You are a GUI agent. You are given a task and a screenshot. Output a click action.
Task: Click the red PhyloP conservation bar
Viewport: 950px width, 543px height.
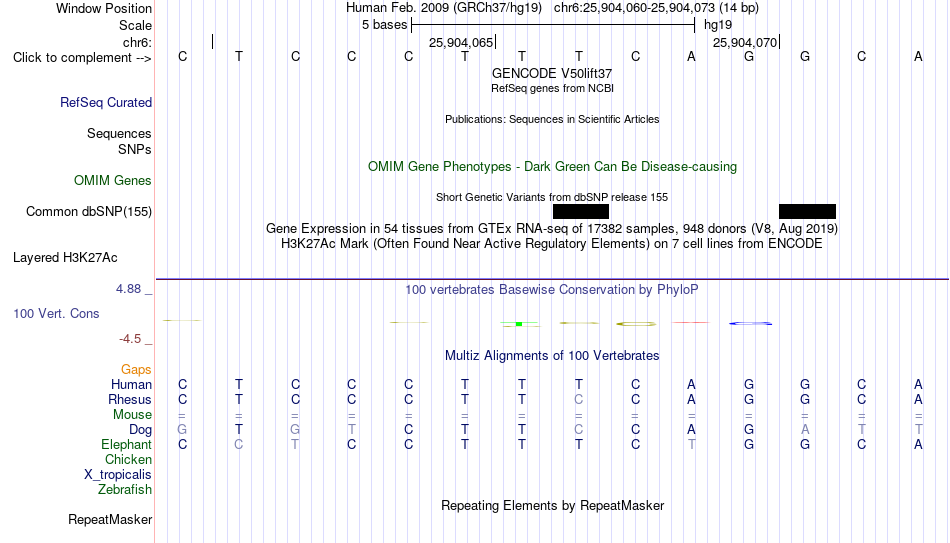(691, 322)
